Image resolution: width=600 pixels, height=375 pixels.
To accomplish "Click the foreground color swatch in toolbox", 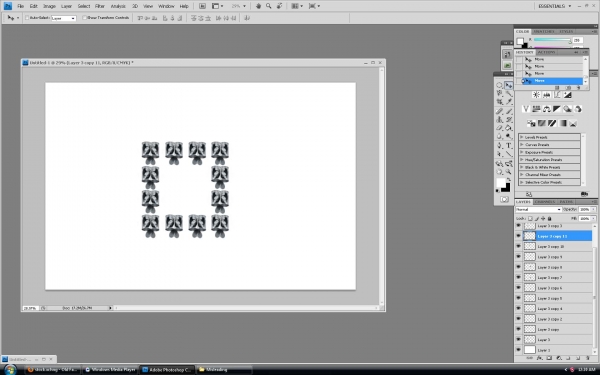I will click(x=501, y=183).
